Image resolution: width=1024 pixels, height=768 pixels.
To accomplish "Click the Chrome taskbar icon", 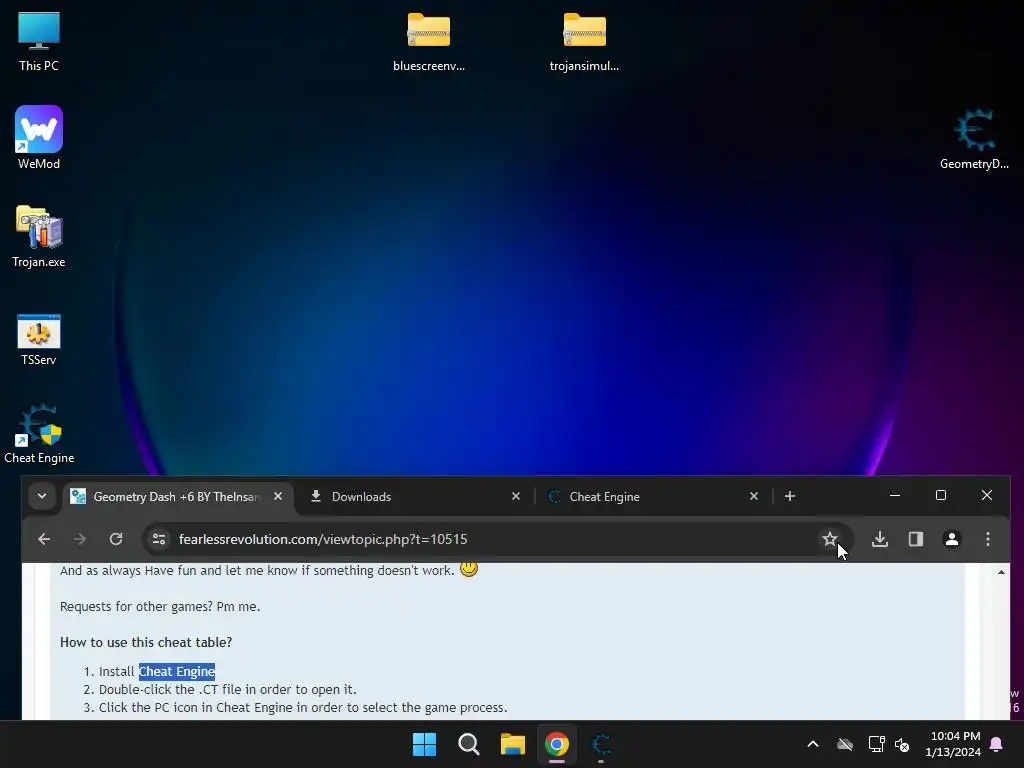I will click(x=556, y=744).
